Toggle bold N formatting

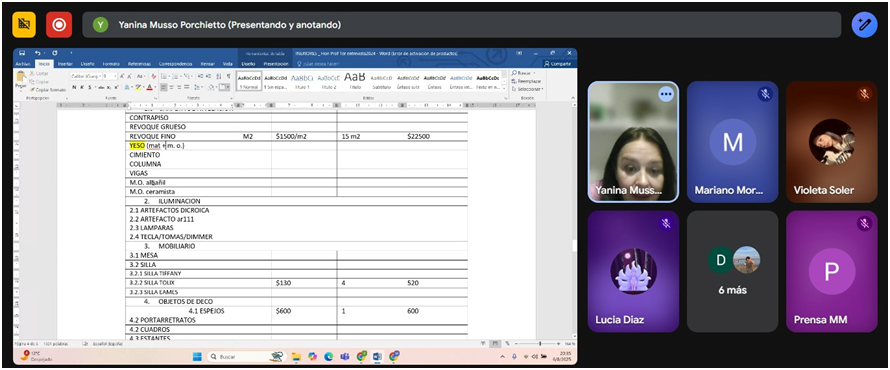pos(74,87)
